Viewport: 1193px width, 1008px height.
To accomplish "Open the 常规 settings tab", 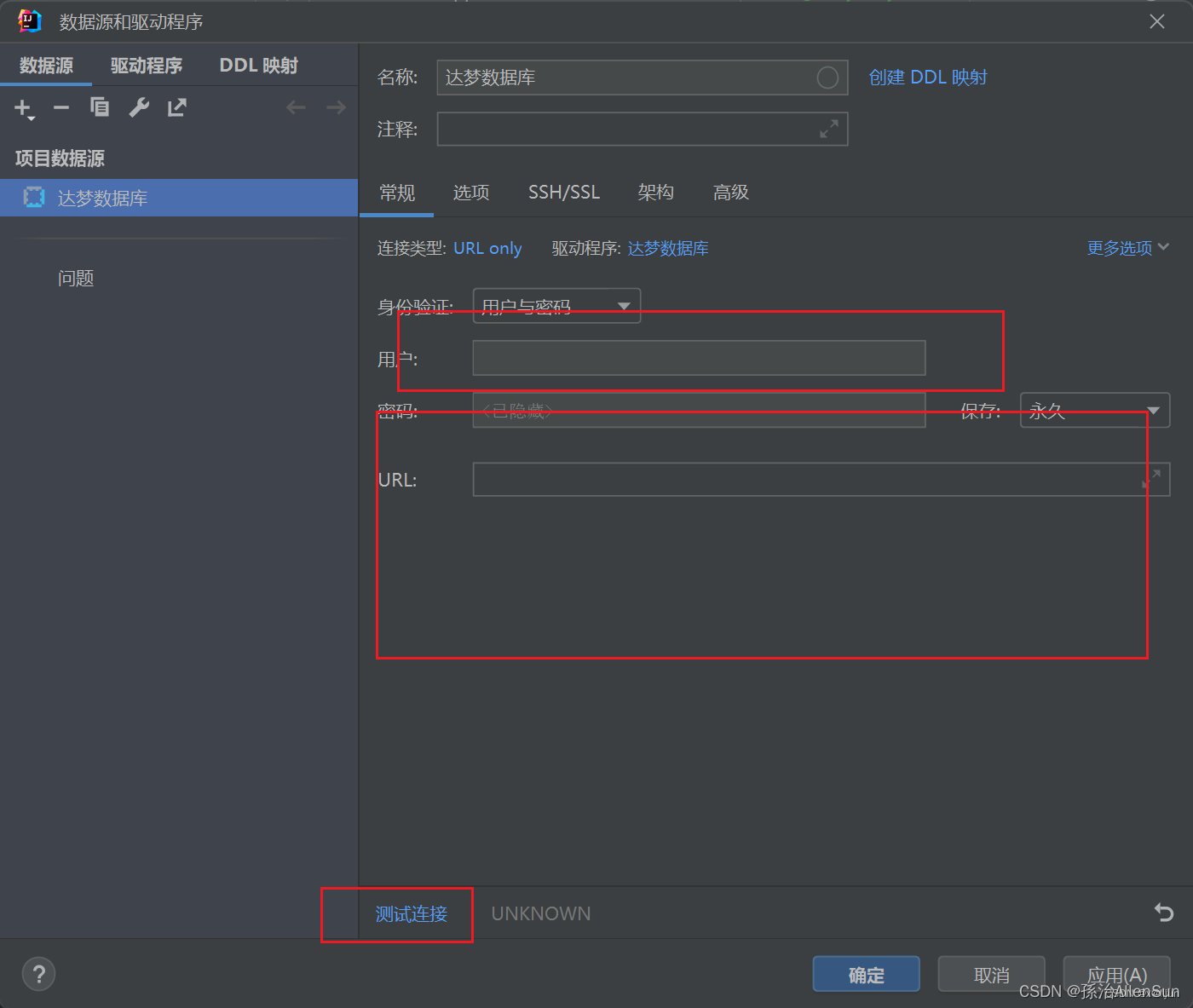I will [397, 193].
